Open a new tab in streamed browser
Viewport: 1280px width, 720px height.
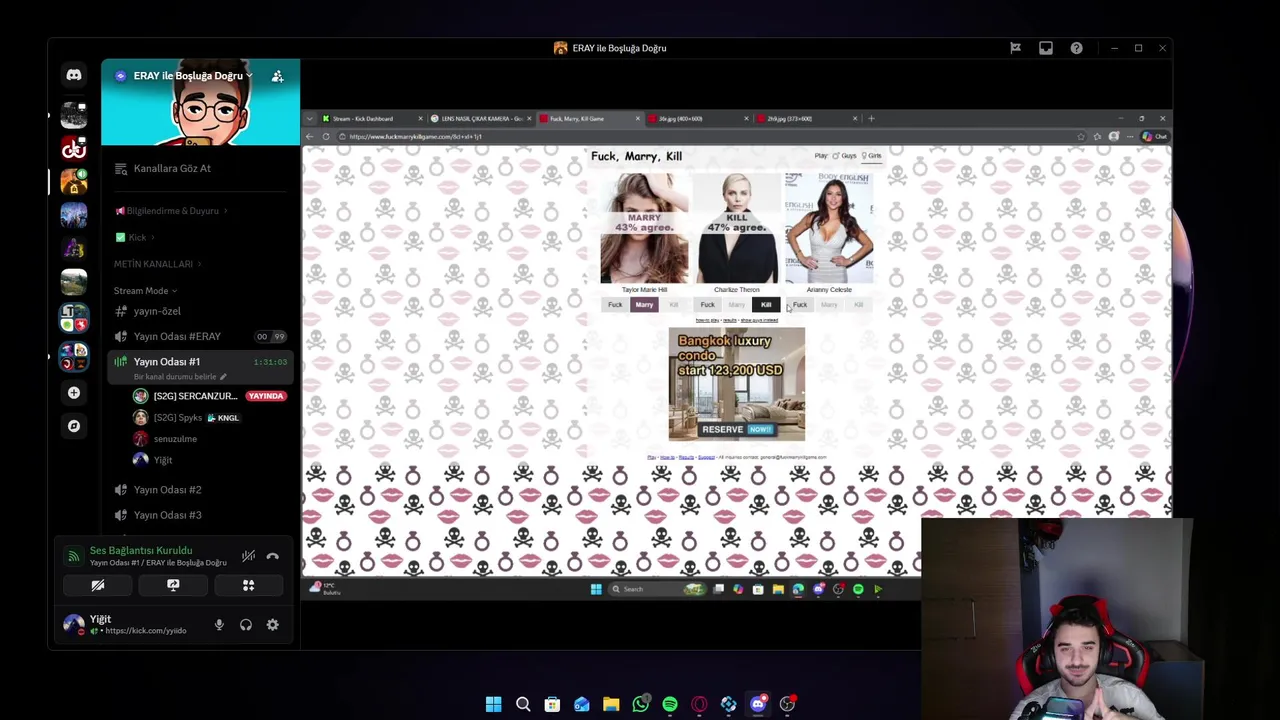[x=871, y=119]
